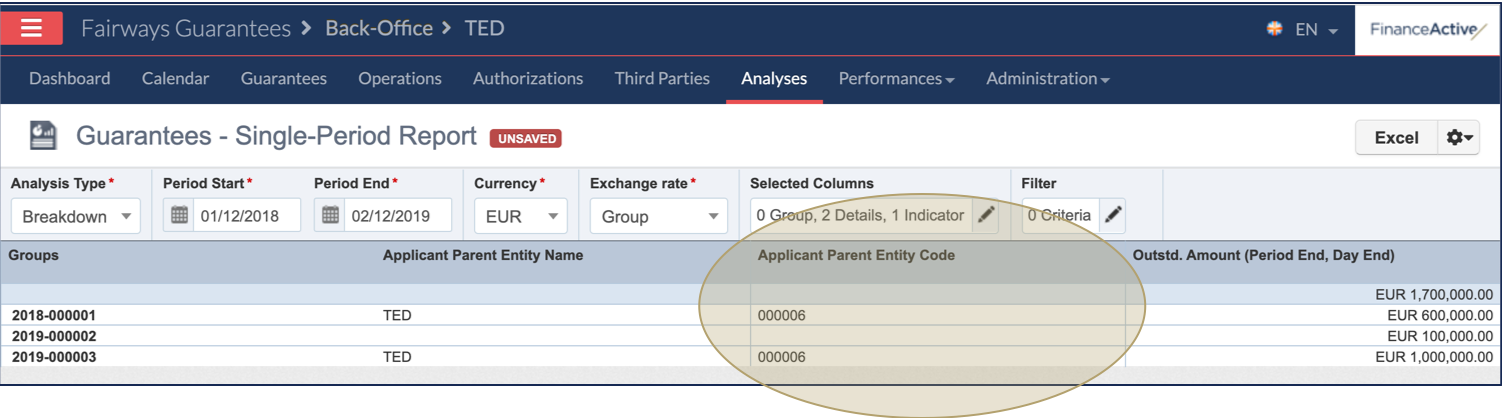
Task: Click the EUR 600,000.00 amount cell
Action: [x=1439, y=315]
